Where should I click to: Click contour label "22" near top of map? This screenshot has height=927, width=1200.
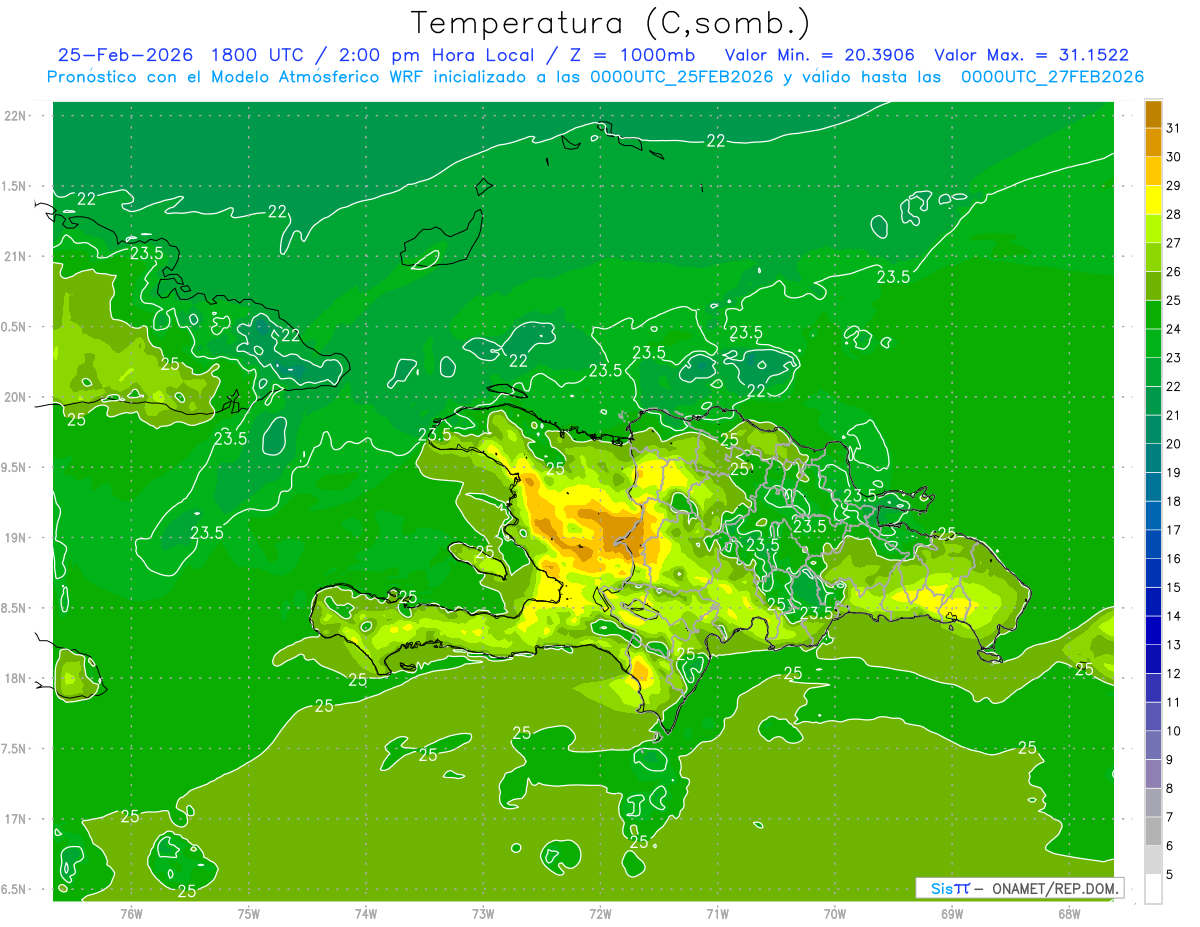pyautogui.click(x=716, y=141)
